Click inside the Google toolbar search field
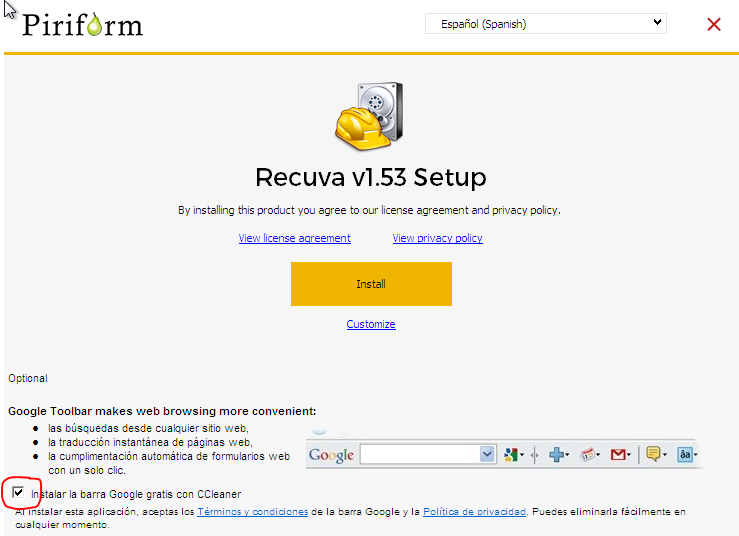This screenshot has width=739, height=536. pyautogui.click(x=419, y=455)
